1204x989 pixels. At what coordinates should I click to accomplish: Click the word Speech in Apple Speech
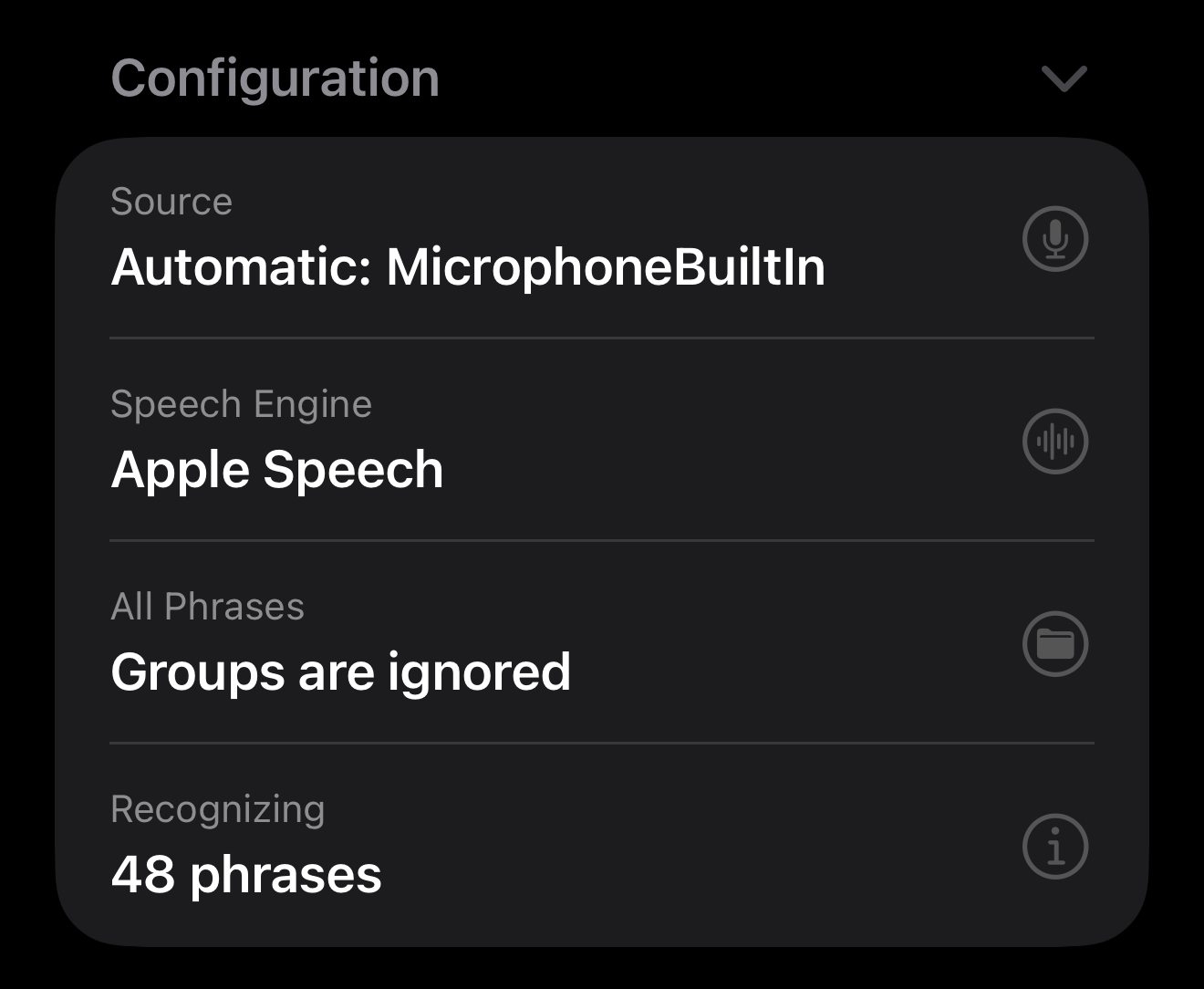pyautogui.click(x=353, y=470)
